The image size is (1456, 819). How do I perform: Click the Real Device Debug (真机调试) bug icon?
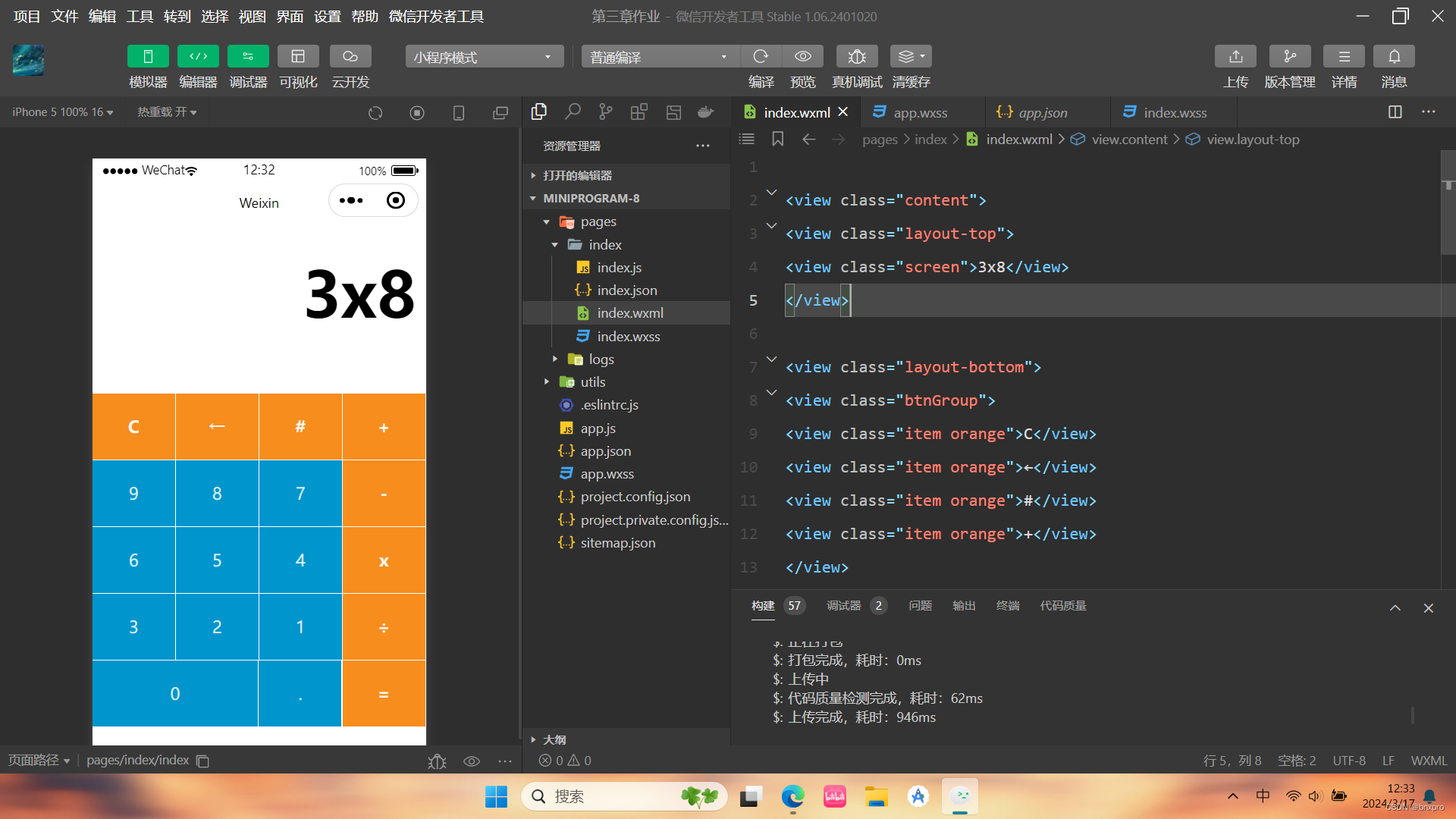point(857,57)
